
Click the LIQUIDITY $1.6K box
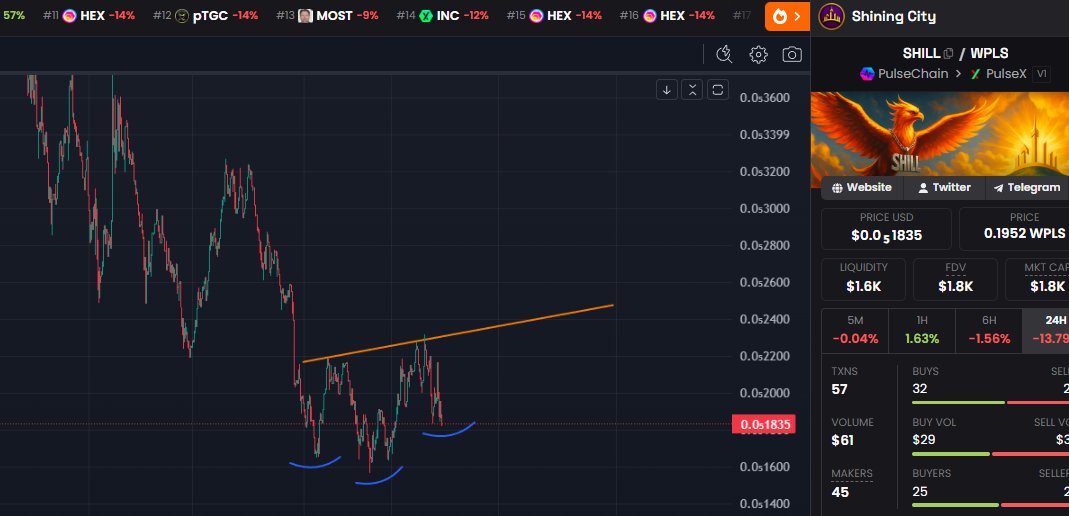coord(864,279)
